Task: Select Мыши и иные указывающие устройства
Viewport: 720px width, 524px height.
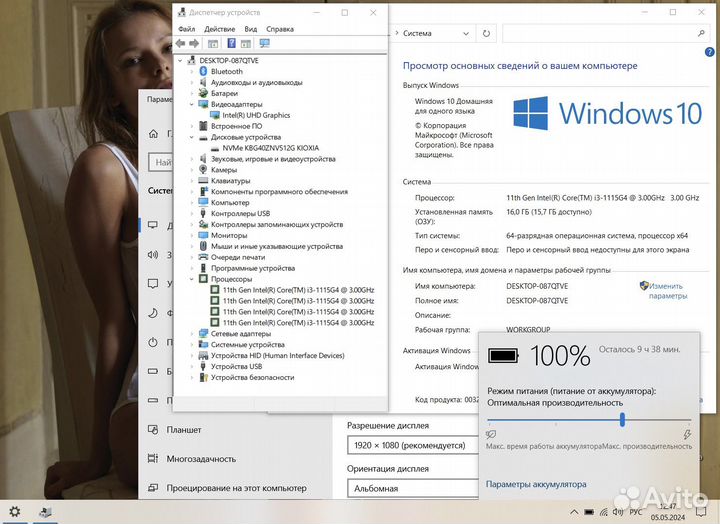Action: pyautogui.click(x=277, y=246)
